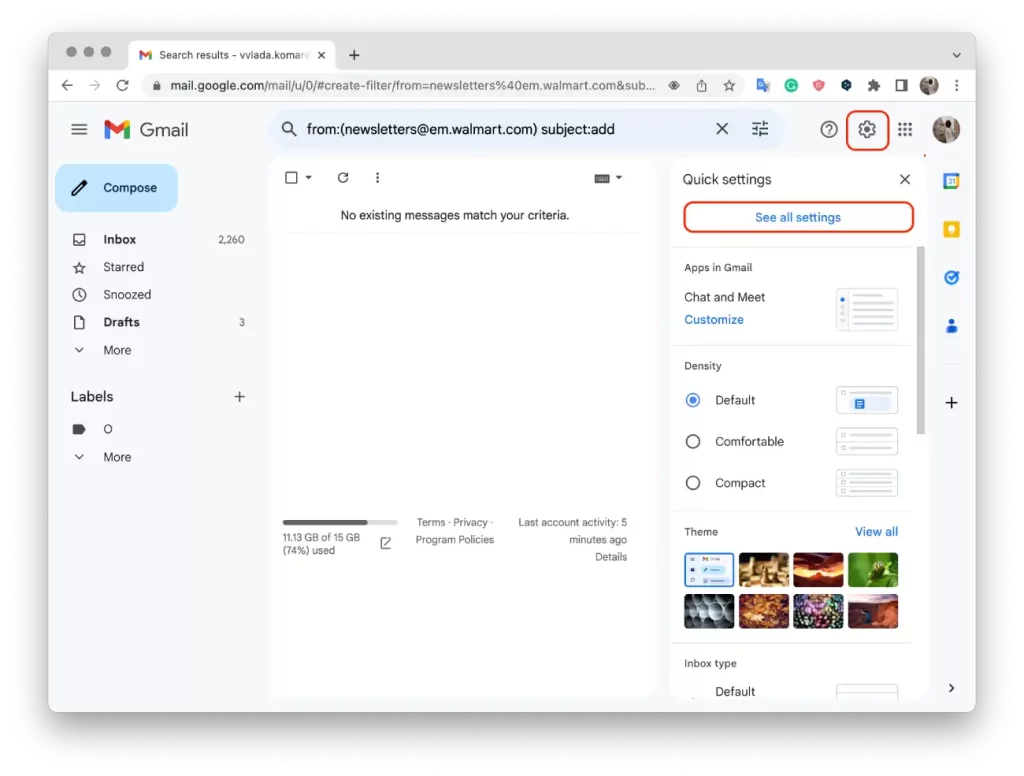Open Program Policies link
Viewport: 1024px width, 776px height.
[455, 540]
